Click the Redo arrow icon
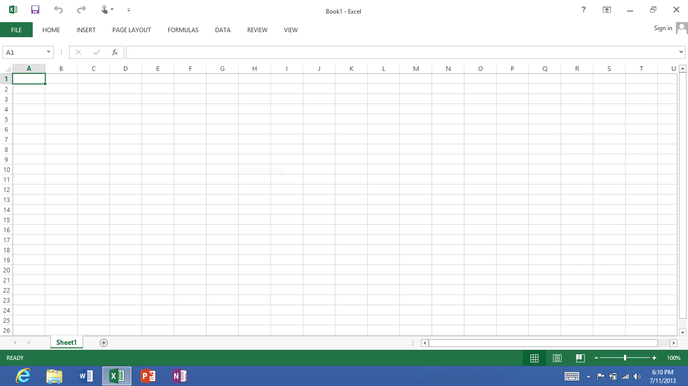The width and height of the screenshot is (688, 386). tap(81, 10)
